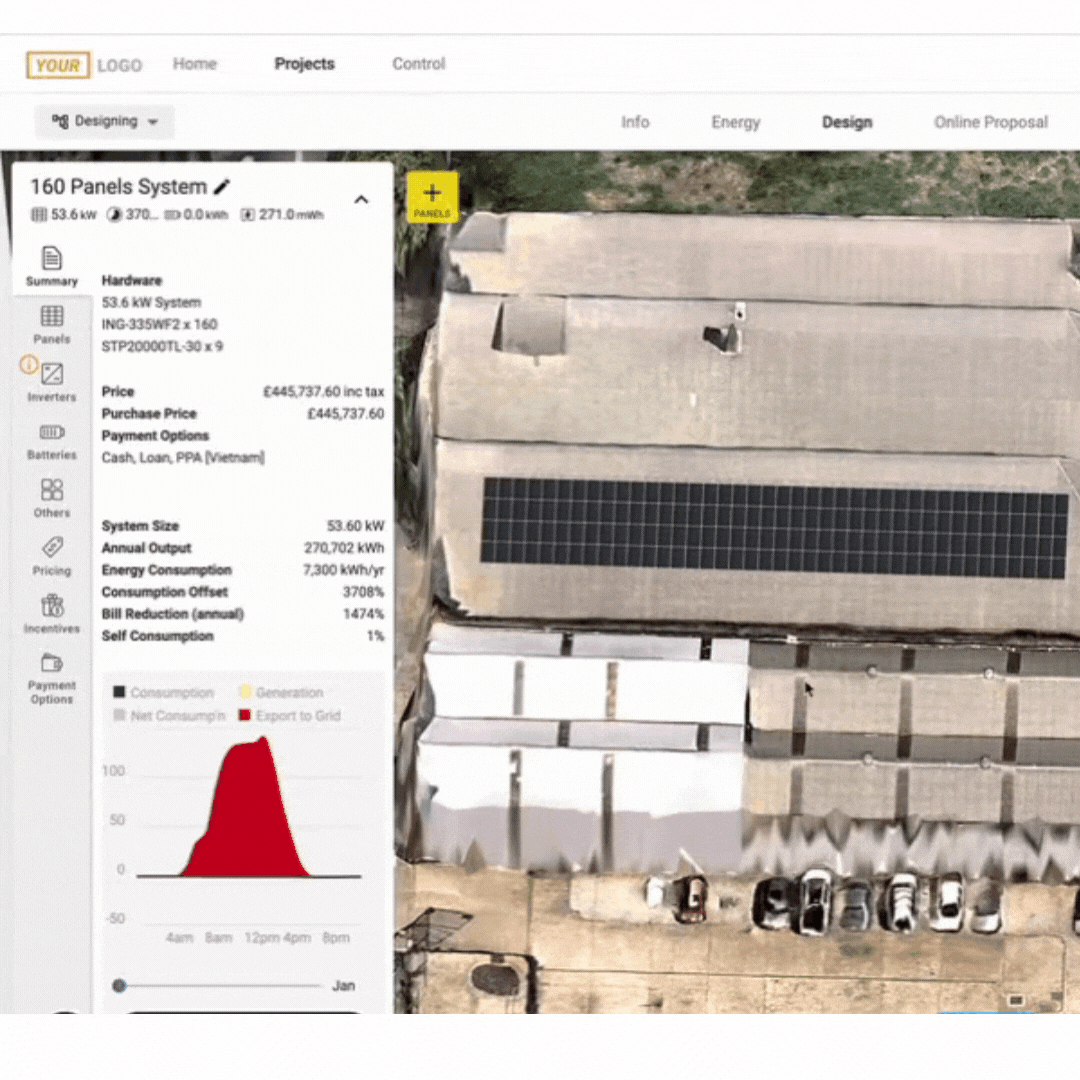Click the 271.0 mWh output stat icon
Screen dimensions: 1080x1080
tap(247, 215)
